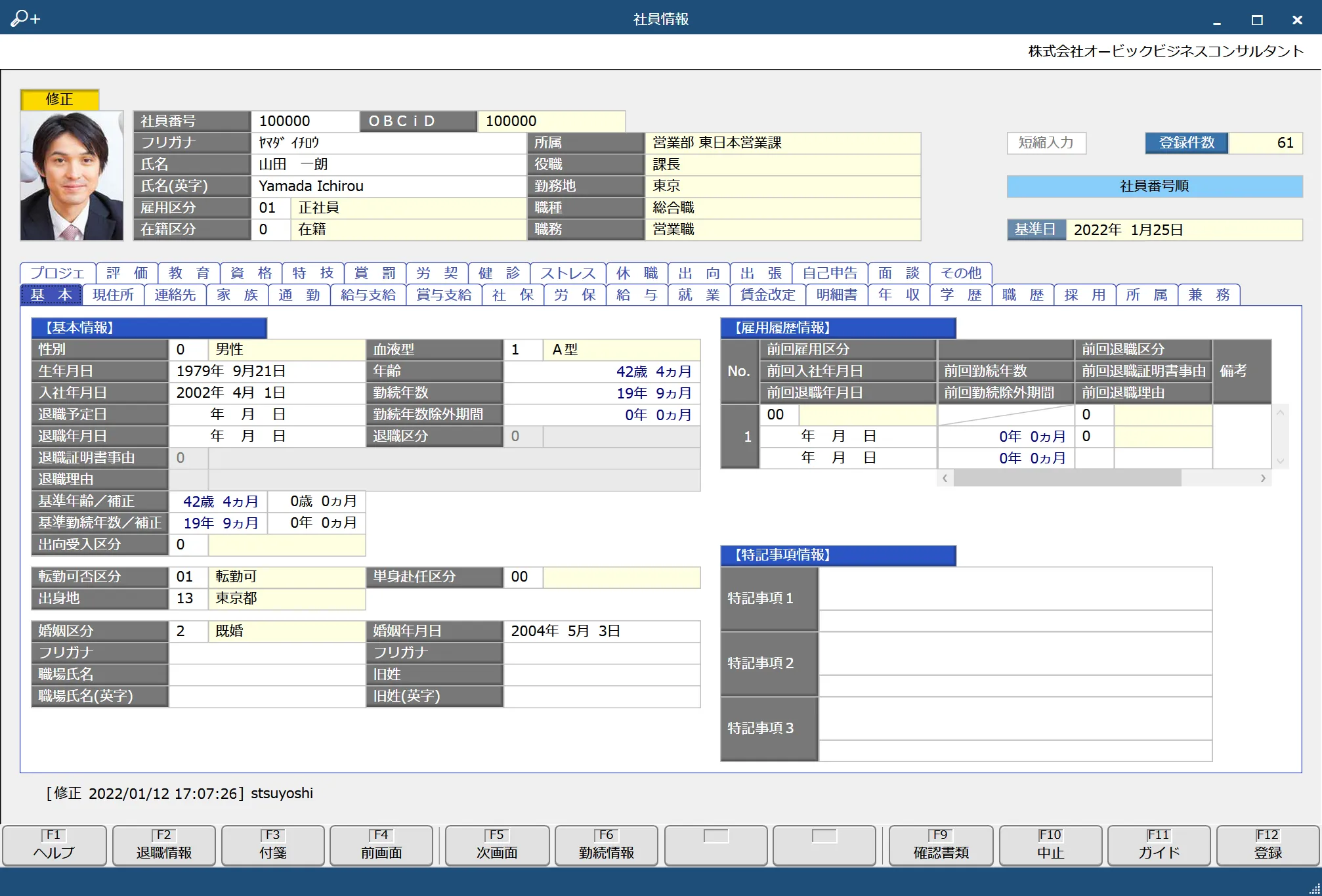Click the 特記事項1 text field
The width and height of the screenshot is (1322, 896).
pyautogui.click(x=1015, y=589)
